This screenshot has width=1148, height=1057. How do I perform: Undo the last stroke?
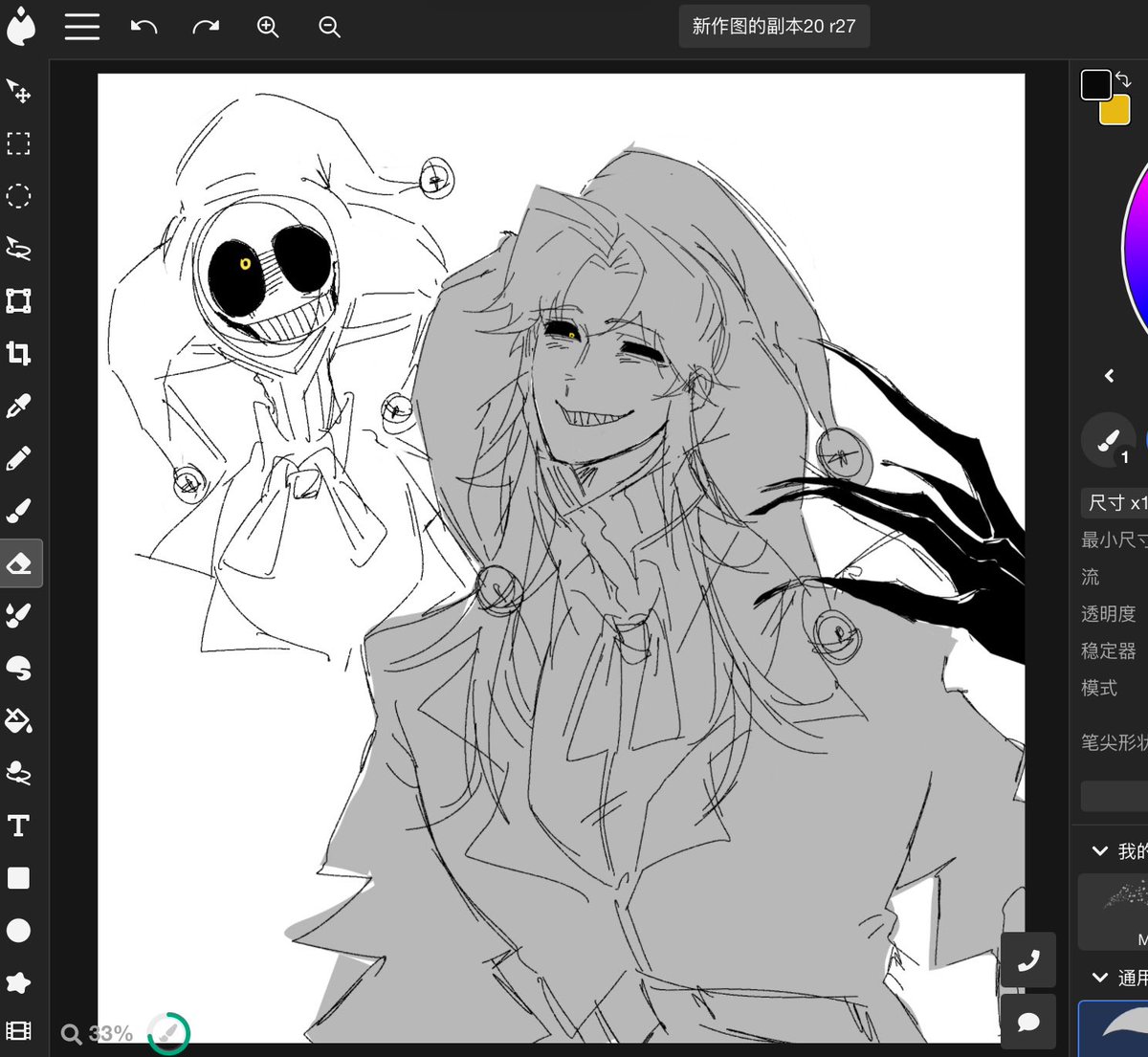pos(143,27)
